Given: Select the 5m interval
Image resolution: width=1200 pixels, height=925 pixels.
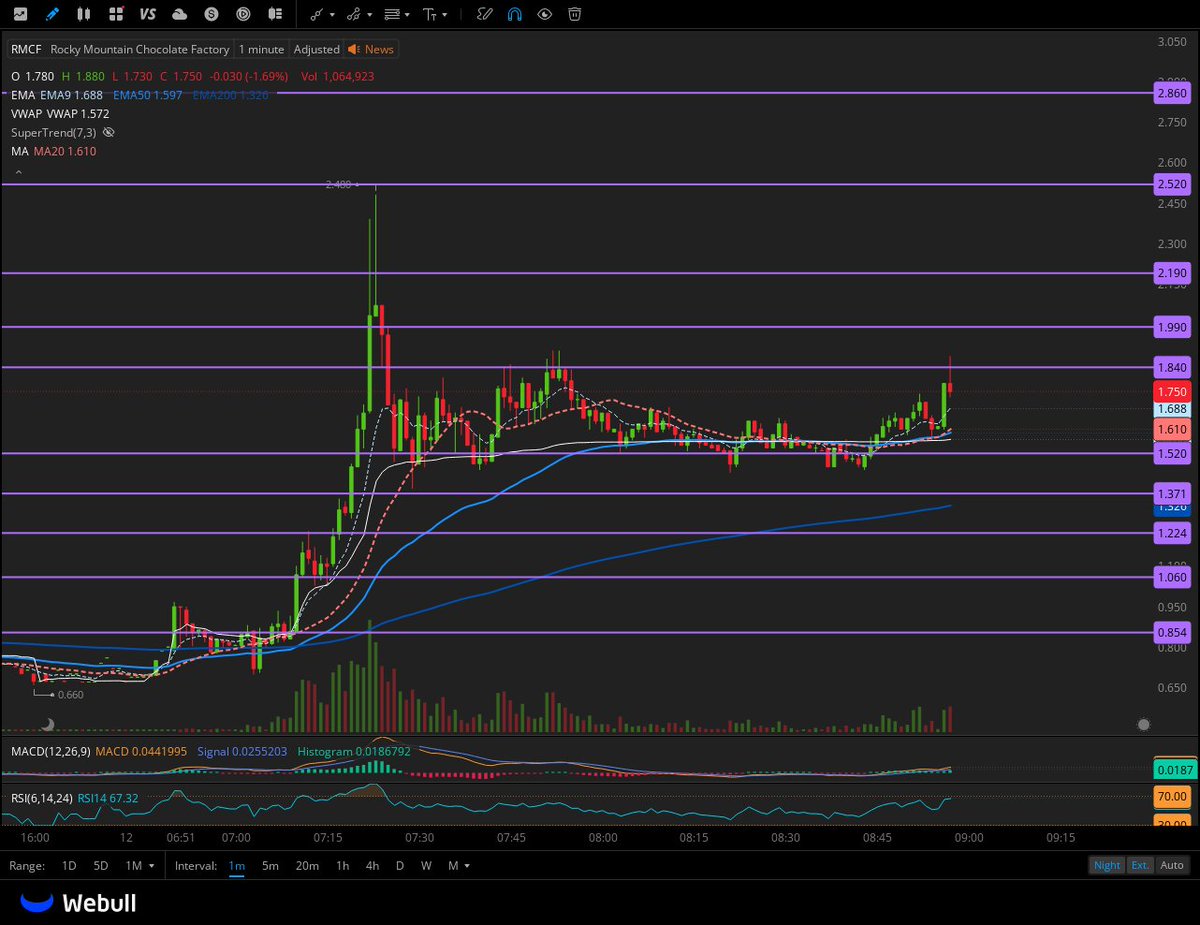Looking at the screenshot, I should pyautogui.click(x=270, y=865).
